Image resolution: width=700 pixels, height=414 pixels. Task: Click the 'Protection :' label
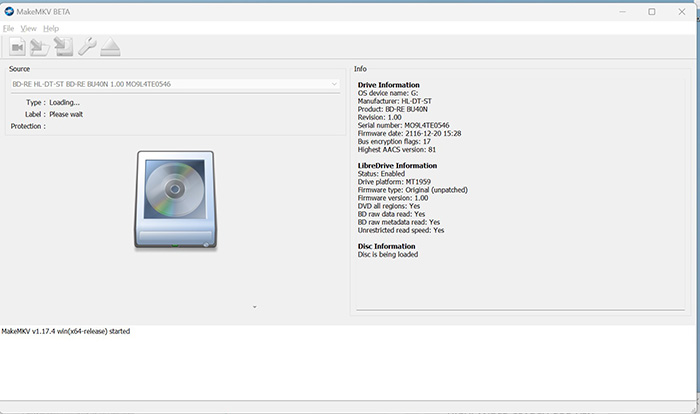[28, 126]
